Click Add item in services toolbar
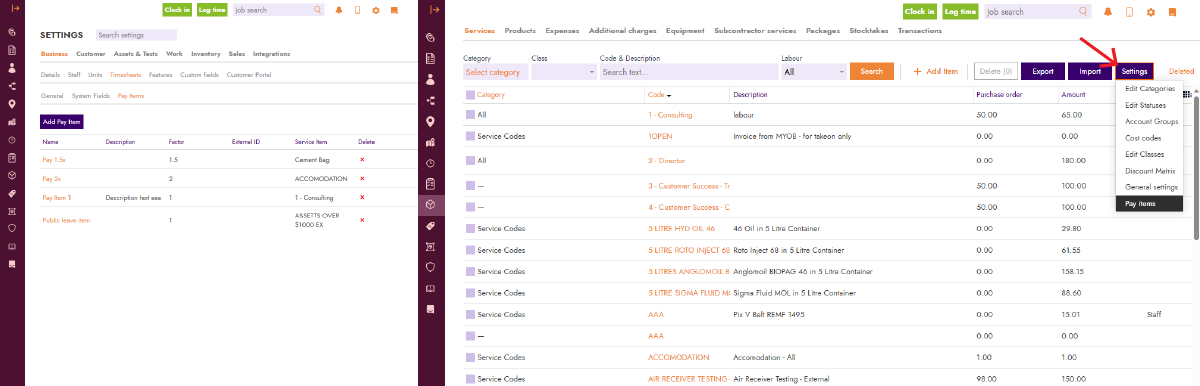 point(936,71)
